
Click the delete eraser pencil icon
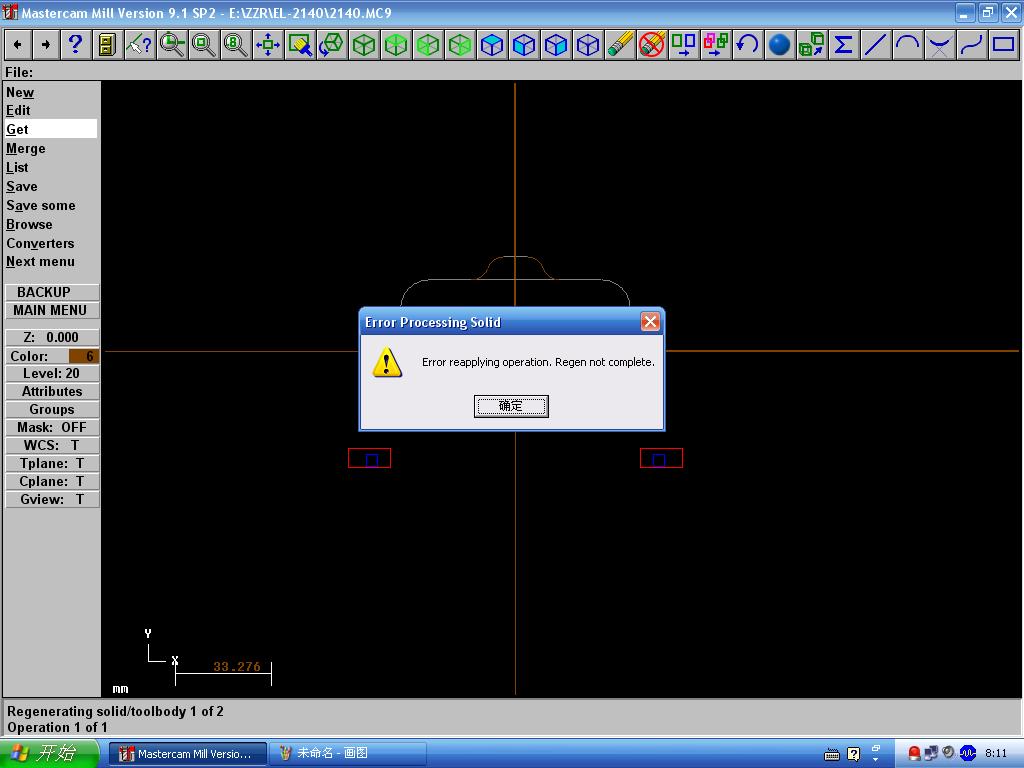(x=620, y=44)
